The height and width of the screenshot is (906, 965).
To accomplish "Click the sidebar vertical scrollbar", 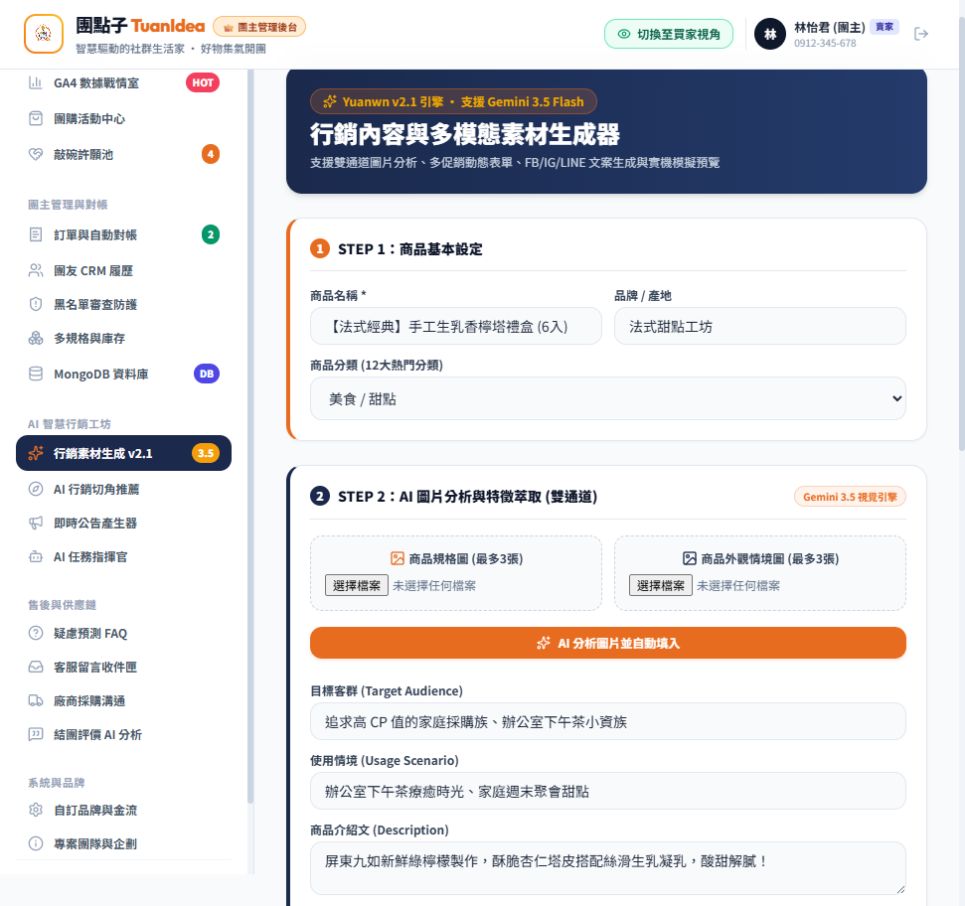I will [x=250, y=436].
